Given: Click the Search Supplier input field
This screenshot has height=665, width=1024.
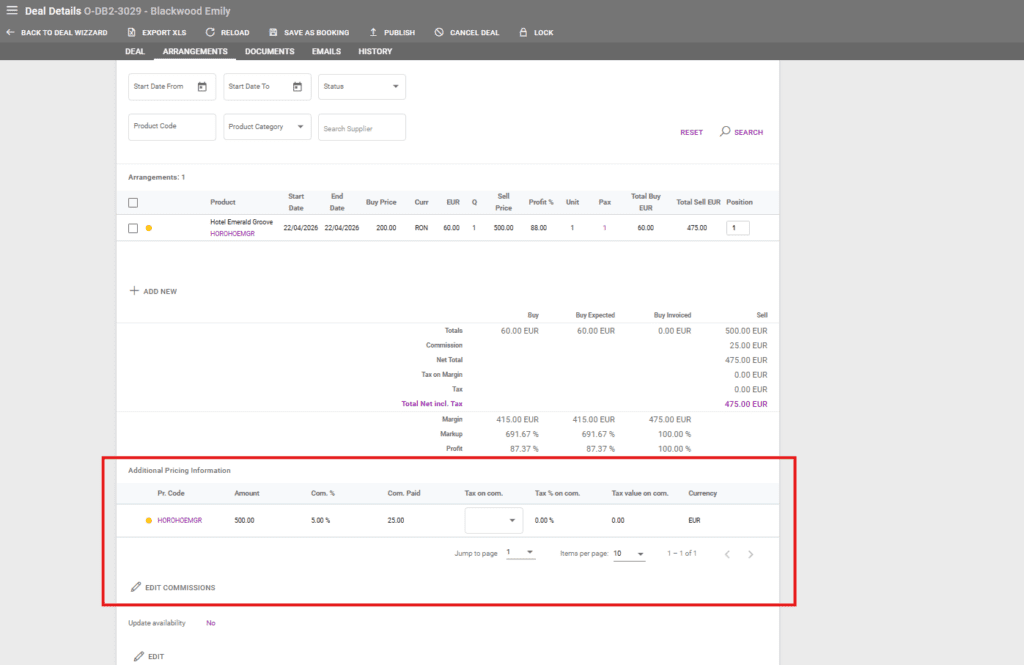Looking at the screenshot, I should pyautogui.click(x=361, y=128).
